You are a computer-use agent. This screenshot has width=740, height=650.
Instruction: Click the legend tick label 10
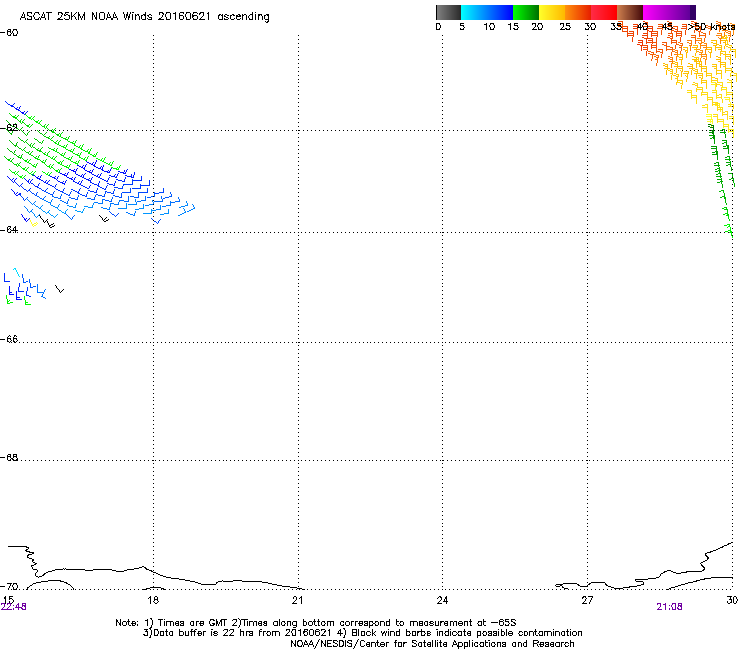(489, 27)
